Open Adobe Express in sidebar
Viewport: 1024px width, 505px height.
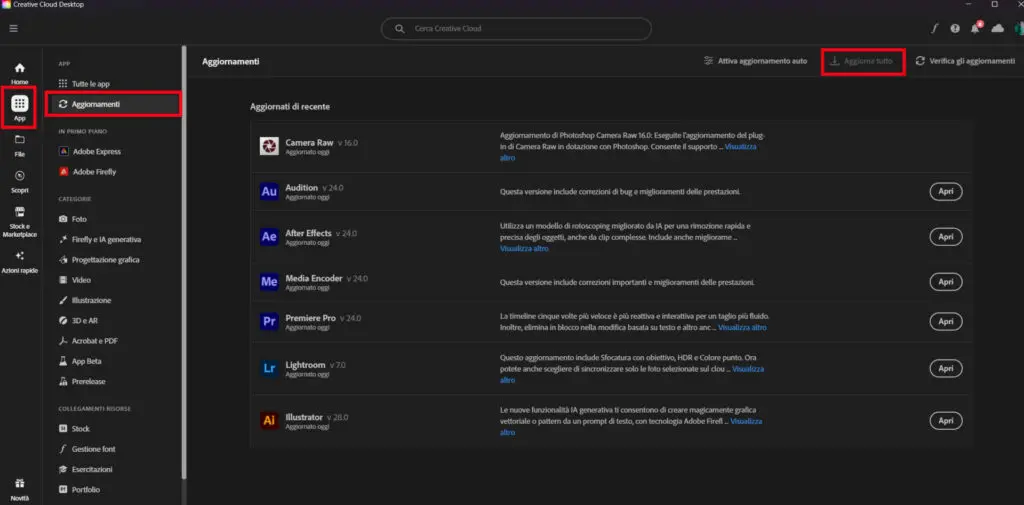[x=90, y=152]
